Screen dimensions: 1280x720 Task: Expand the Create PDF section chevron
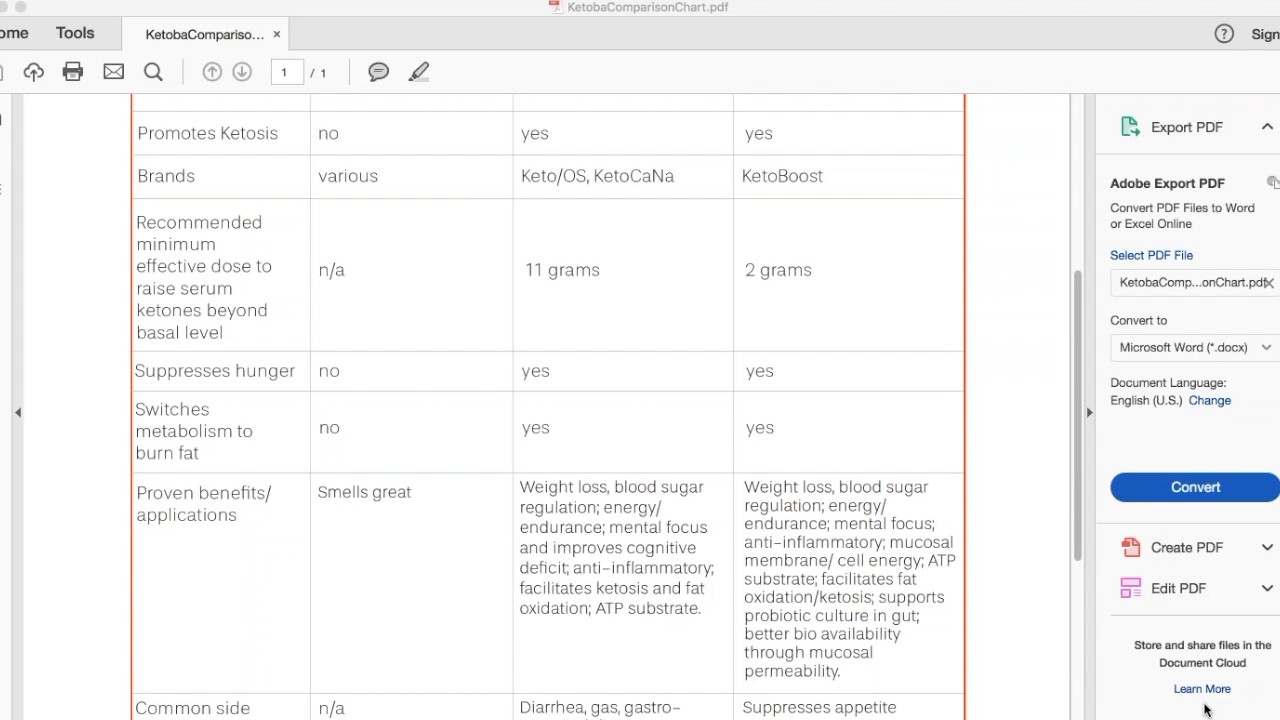pyautogui.click(x=1267, y=548)
